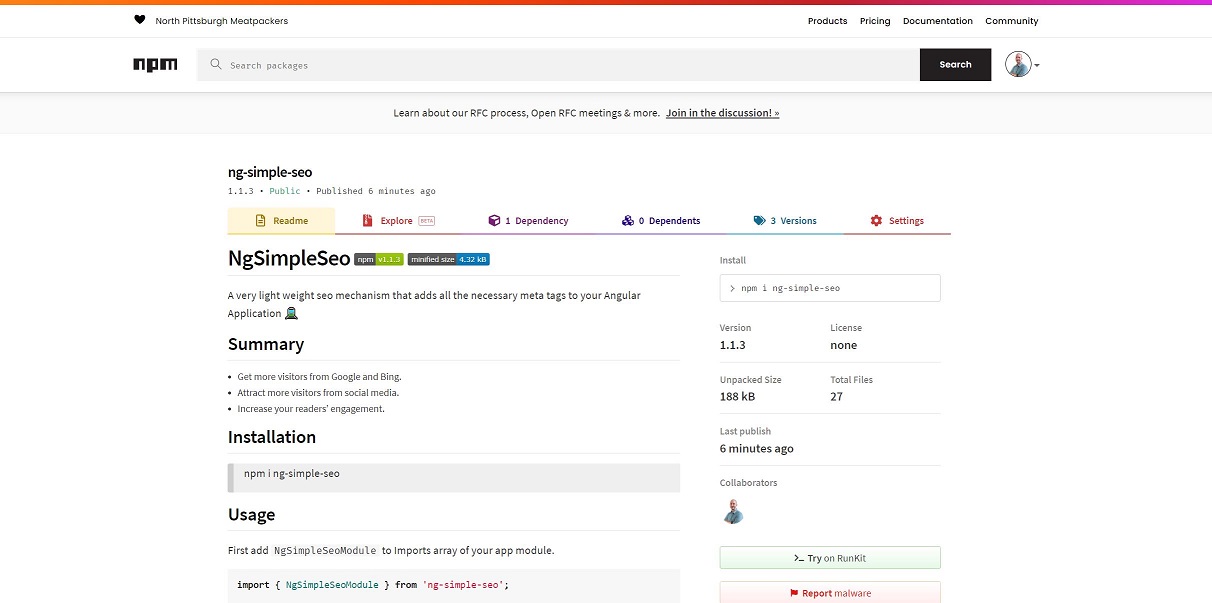Click Published 6 minutes ago under package name
This screenshot has width=1212, height=603.
[x=376, y=191]
